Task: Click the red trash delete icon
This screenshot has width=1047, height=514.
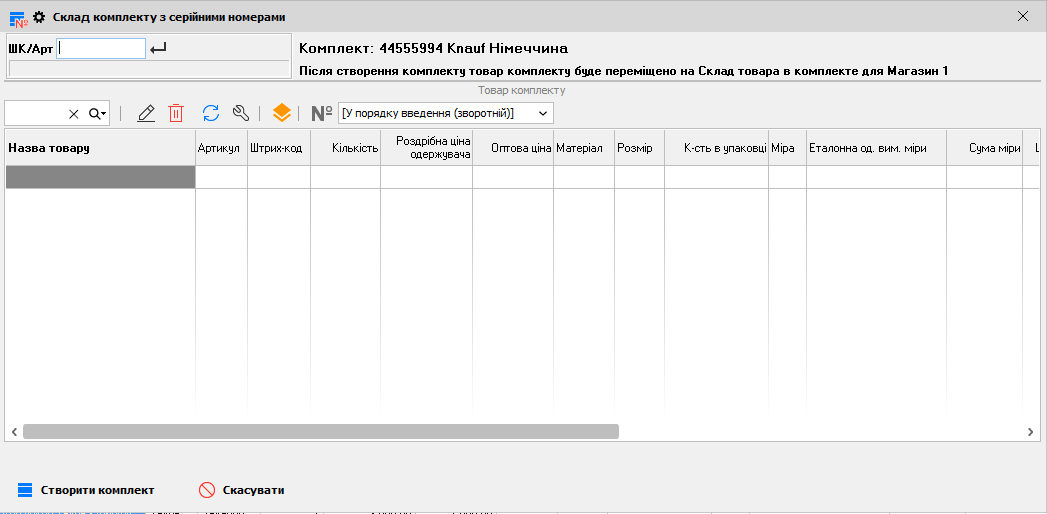Action: click(176, 114)
